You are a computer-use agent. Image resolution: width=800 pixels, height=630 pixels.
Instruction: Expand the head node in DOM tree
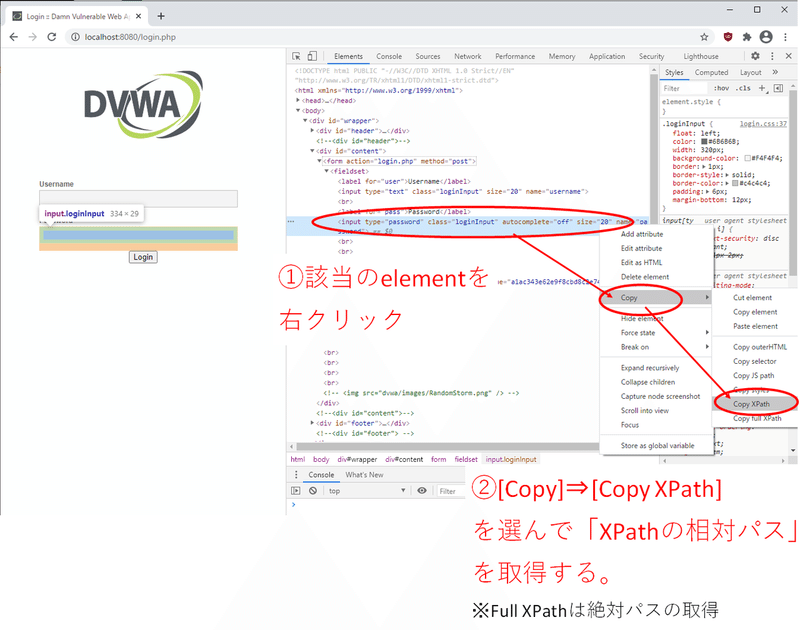pyautogui.click(x=298, y=100)
